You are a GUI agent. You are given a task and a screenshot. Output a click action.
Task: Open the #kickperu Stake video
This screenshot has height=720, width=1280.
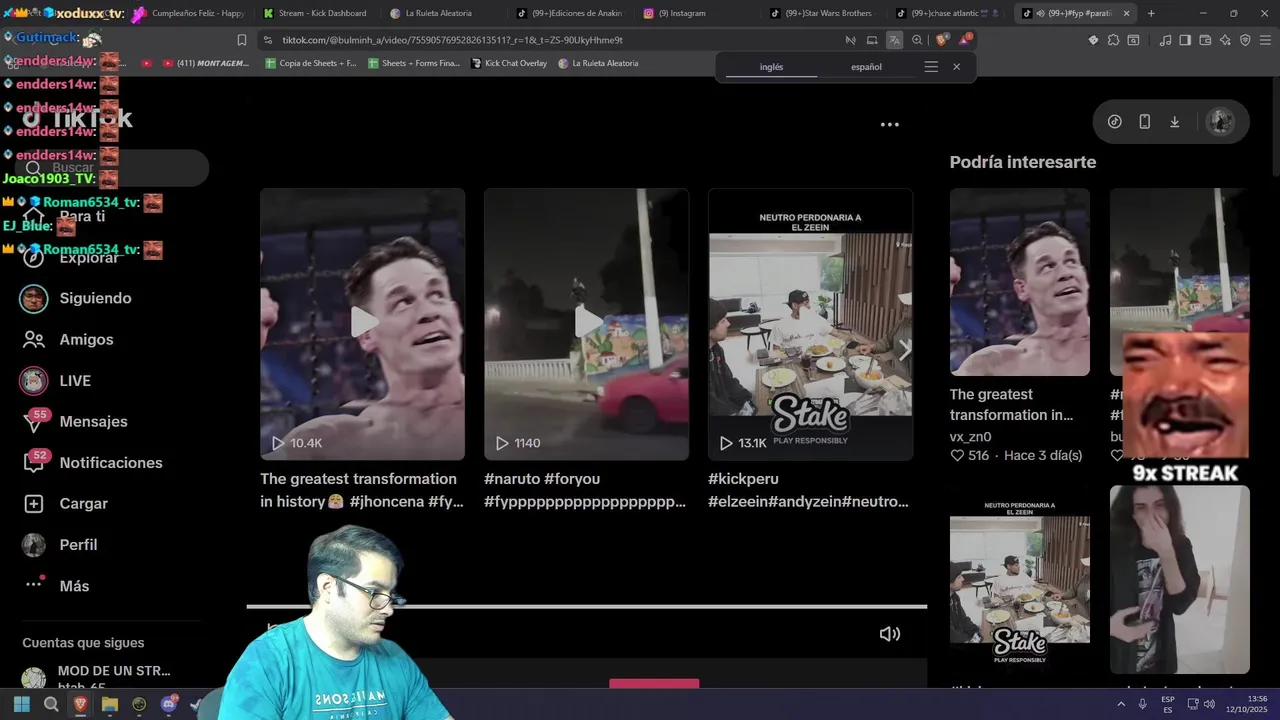(x=810, y=324)
